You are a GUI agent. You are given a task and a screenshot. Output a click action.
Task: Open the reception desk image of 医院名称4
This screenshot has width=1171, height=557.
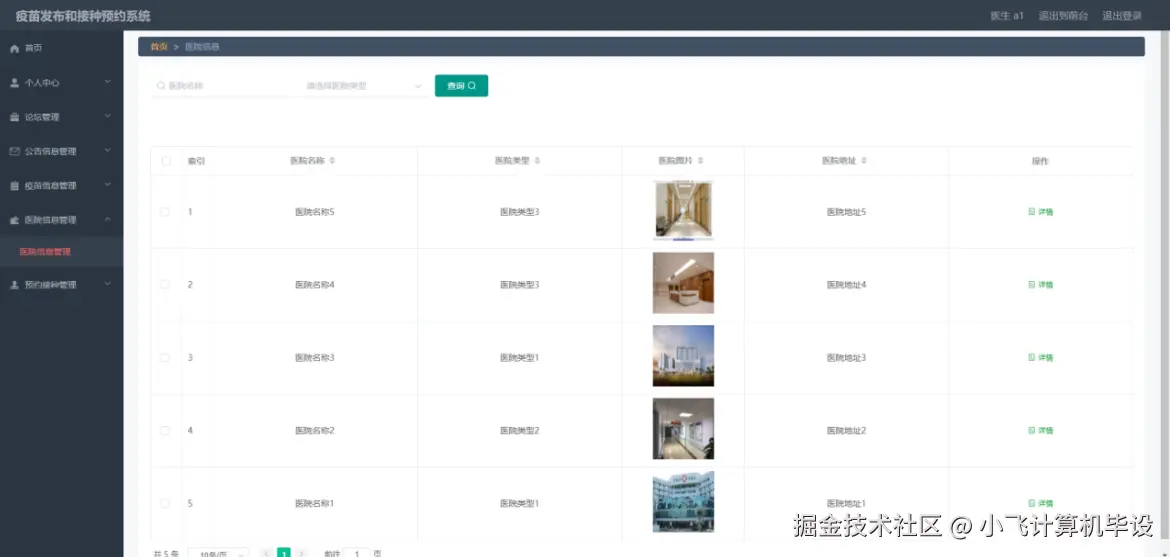pos(683,283)
